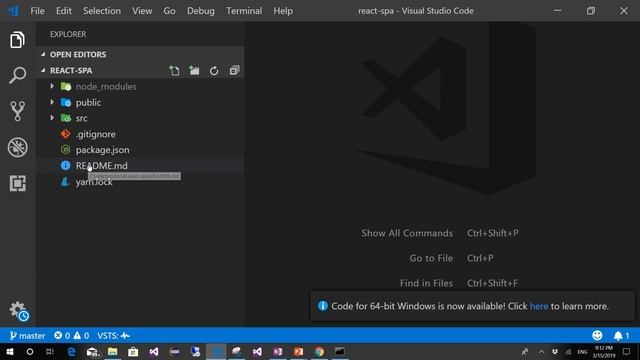Open the Source Control view

pyautogui.click(x=17, y=111)
